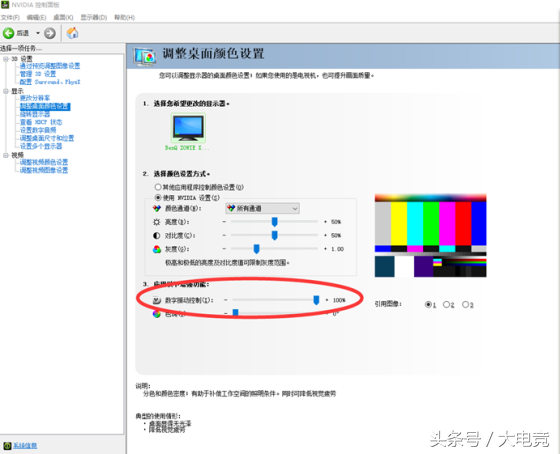Open 调整桌面尺寸和位置 in the task tree
The height and width of the screenshot is (454, 560).
[x=47, y=138]
